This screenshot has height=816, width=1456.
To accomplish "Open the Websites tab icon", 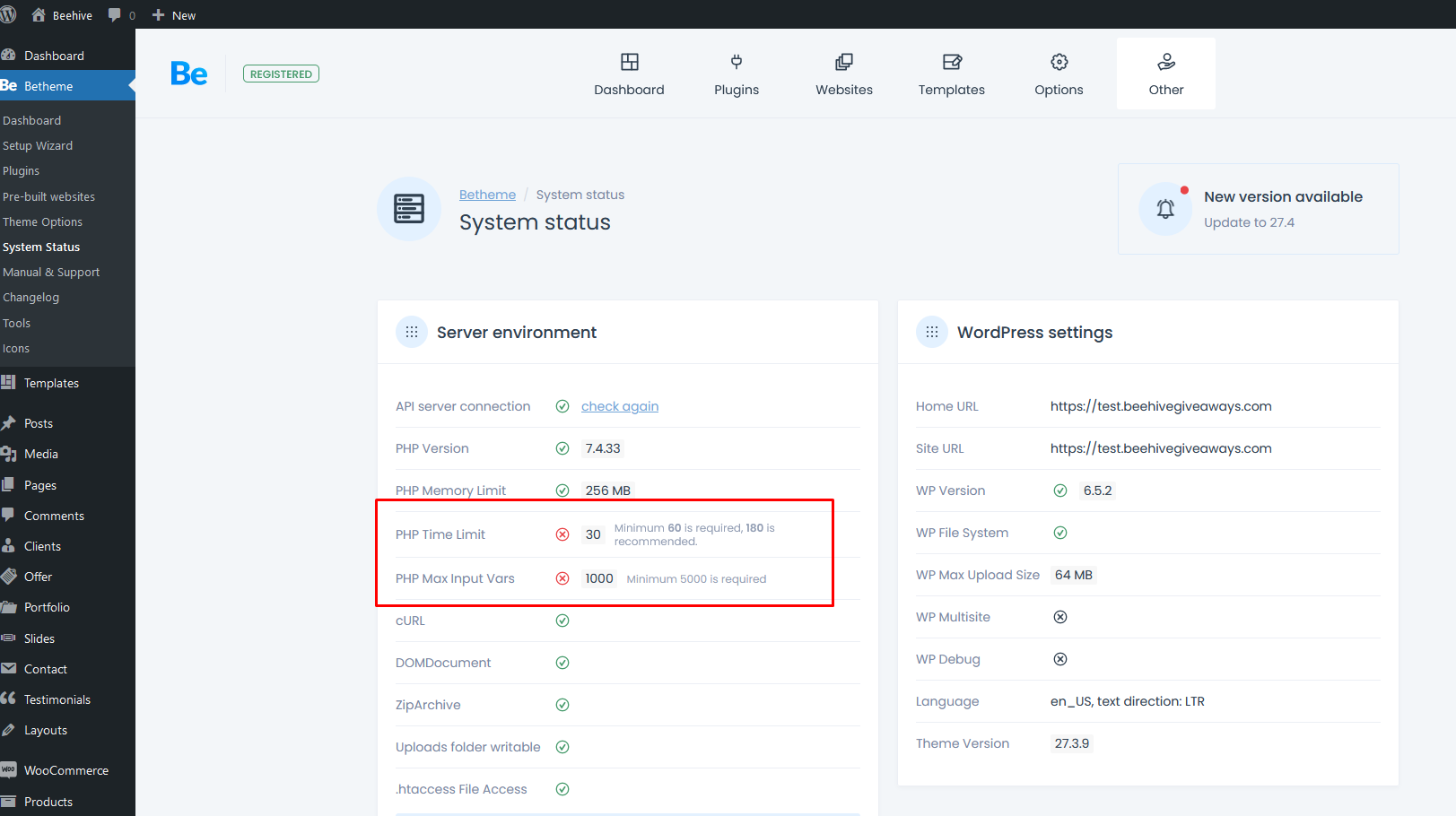I will point(844,62).
